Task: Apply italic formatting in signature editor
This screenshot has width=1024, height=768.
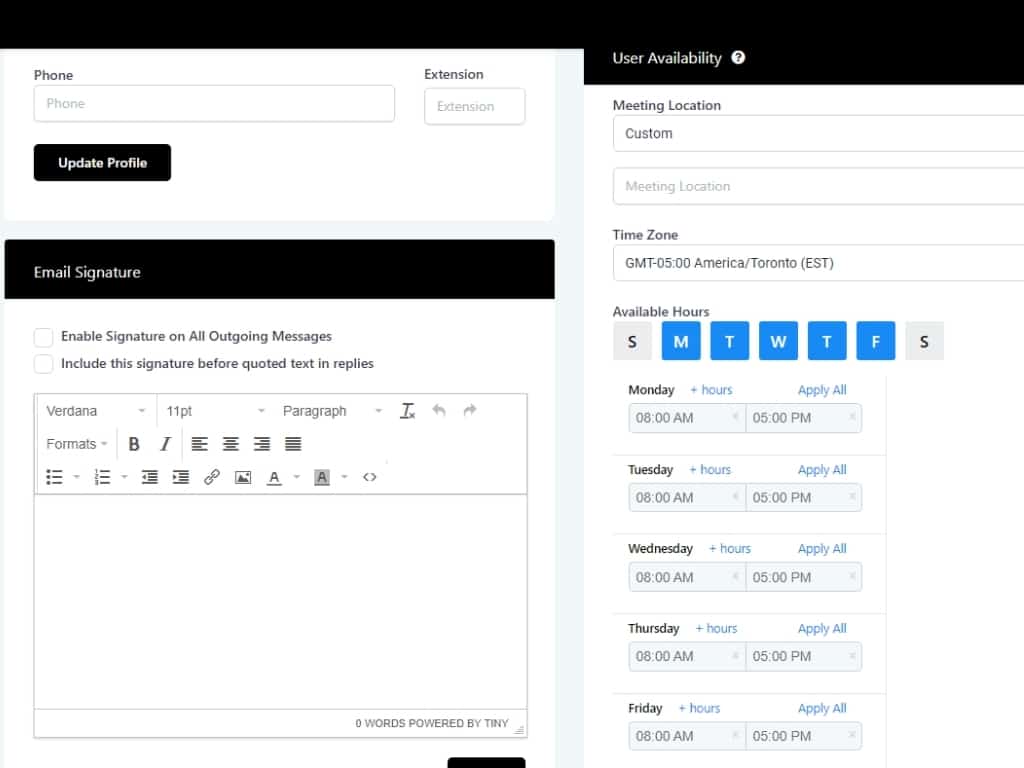Action: (x=165, y=444)
